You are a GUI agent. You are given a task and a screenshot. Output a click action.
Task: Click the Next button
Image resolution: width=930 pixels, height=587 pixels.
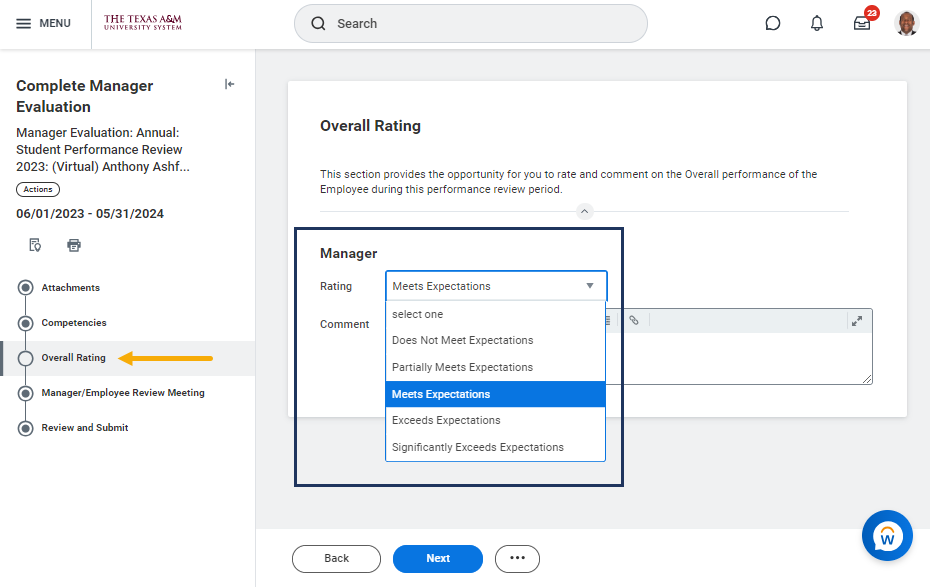coord(438,558)
